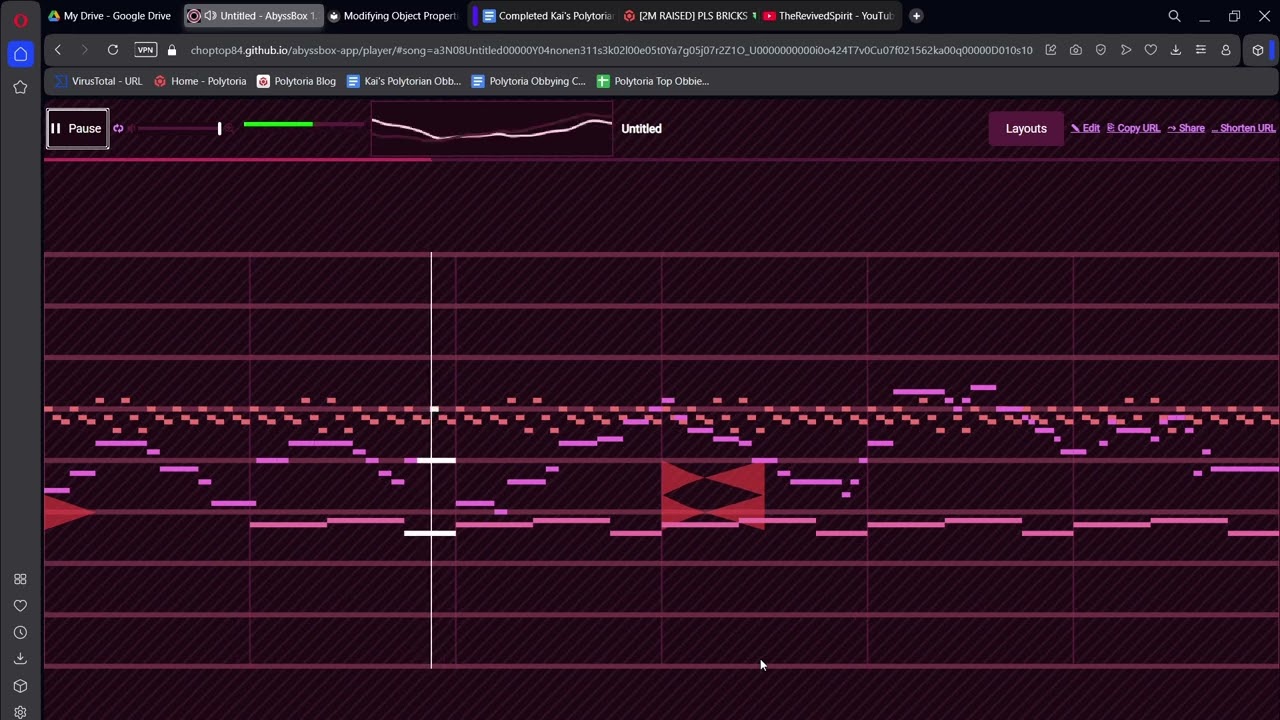Screen dimensions: 1280x720
Task: Open a new browser tab
Action: [916, 16]
